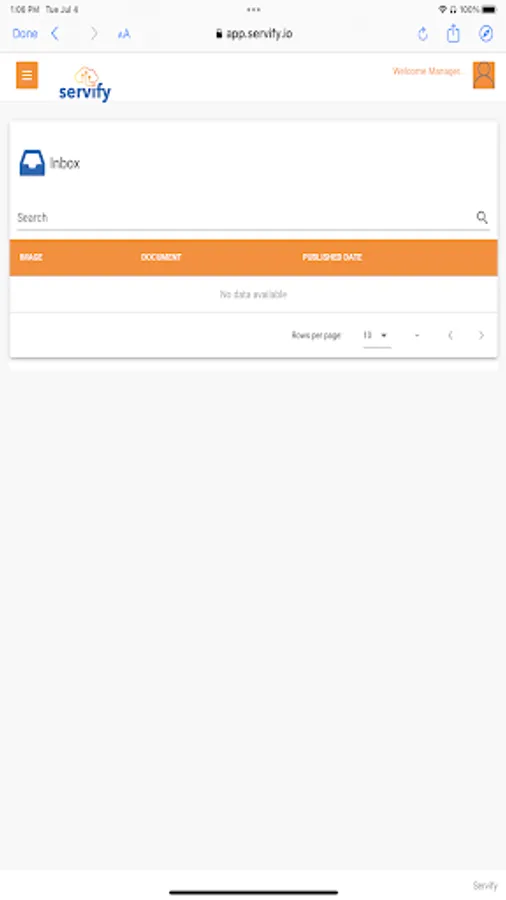This screenshot has height=900, width=506.
Task: Open in Safari compass icon
Action: pyautogui.click(x=485, y=33)
